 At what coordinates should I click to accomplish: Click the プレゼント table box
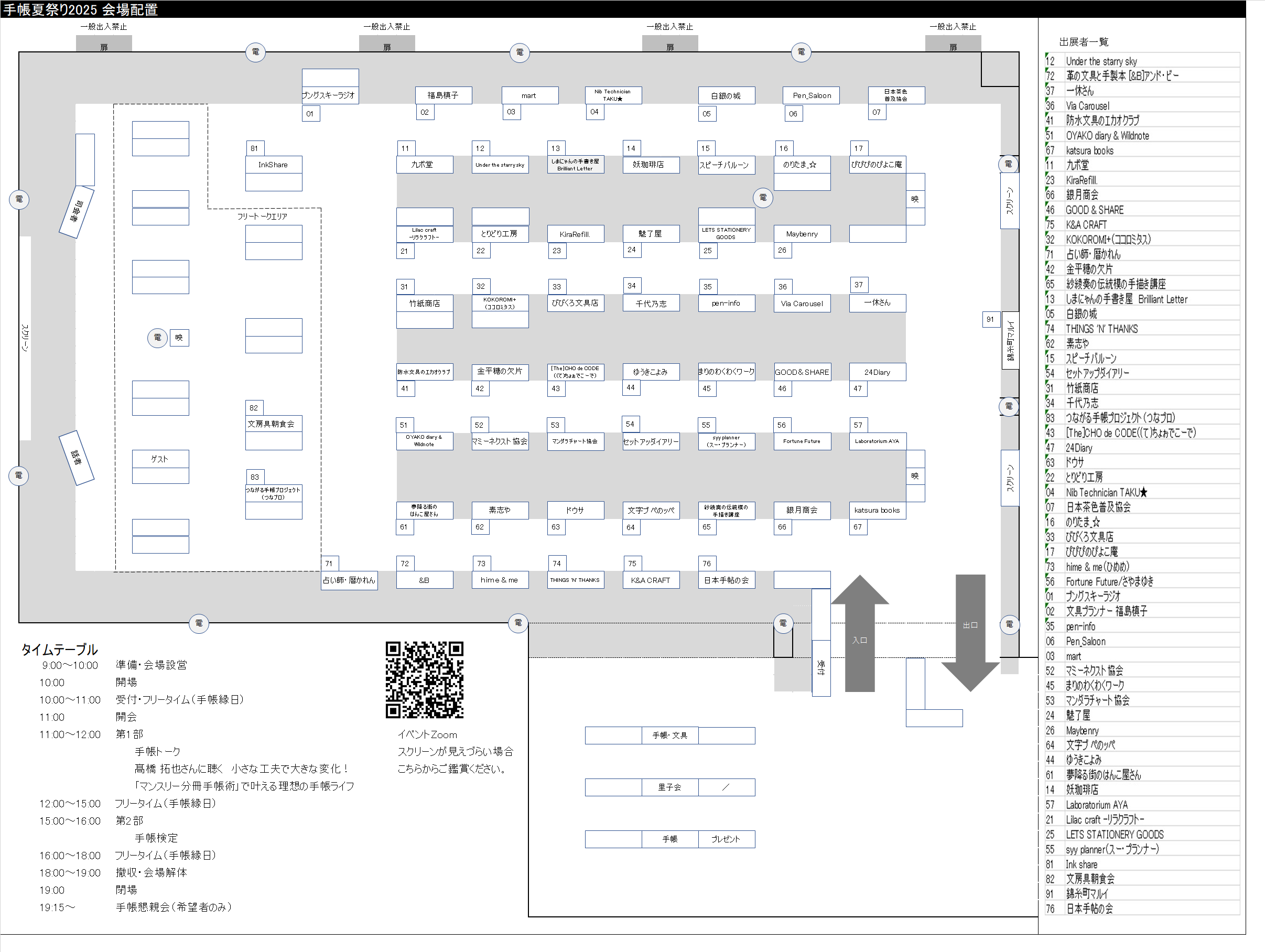[726, 839]
